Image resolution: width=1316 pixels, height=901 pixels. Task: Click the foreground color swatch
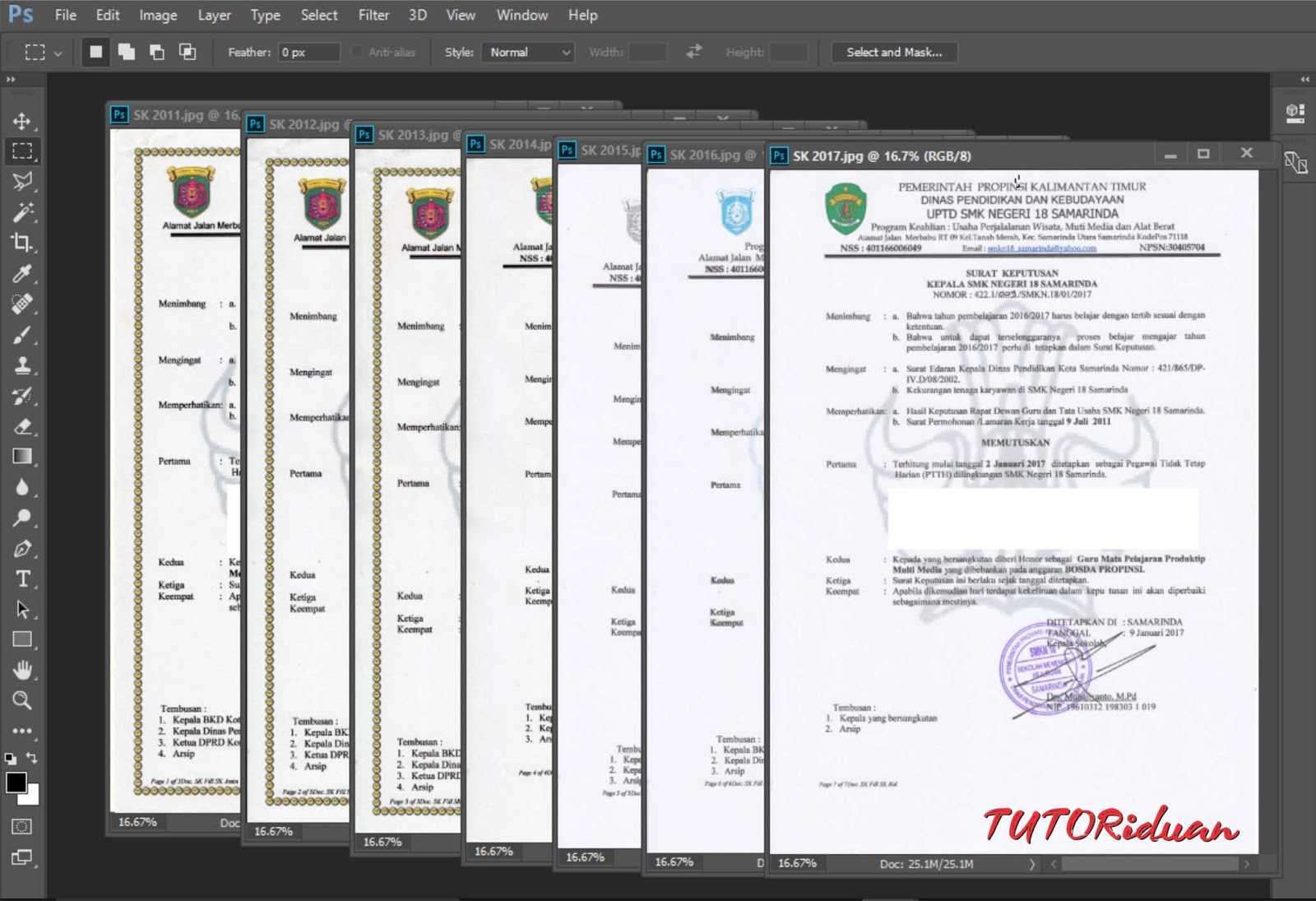coord(16,782)
